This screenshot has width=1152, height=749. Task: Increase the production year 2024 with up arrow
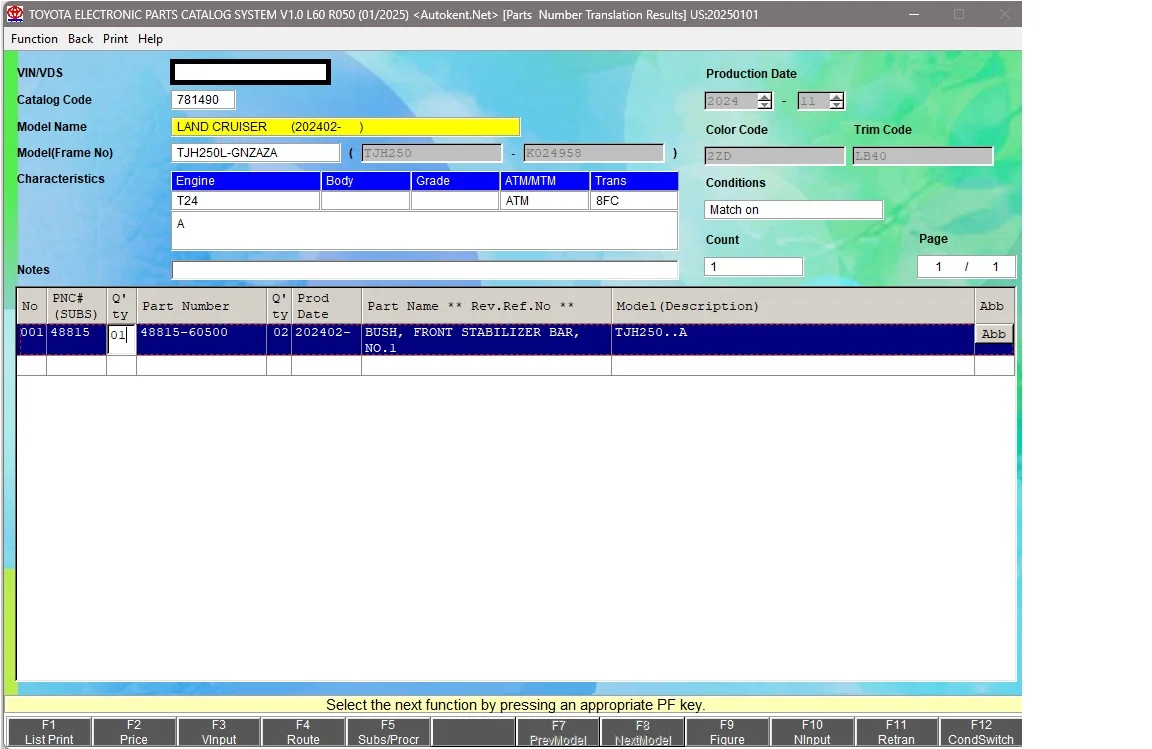click(x=765, y=96)
